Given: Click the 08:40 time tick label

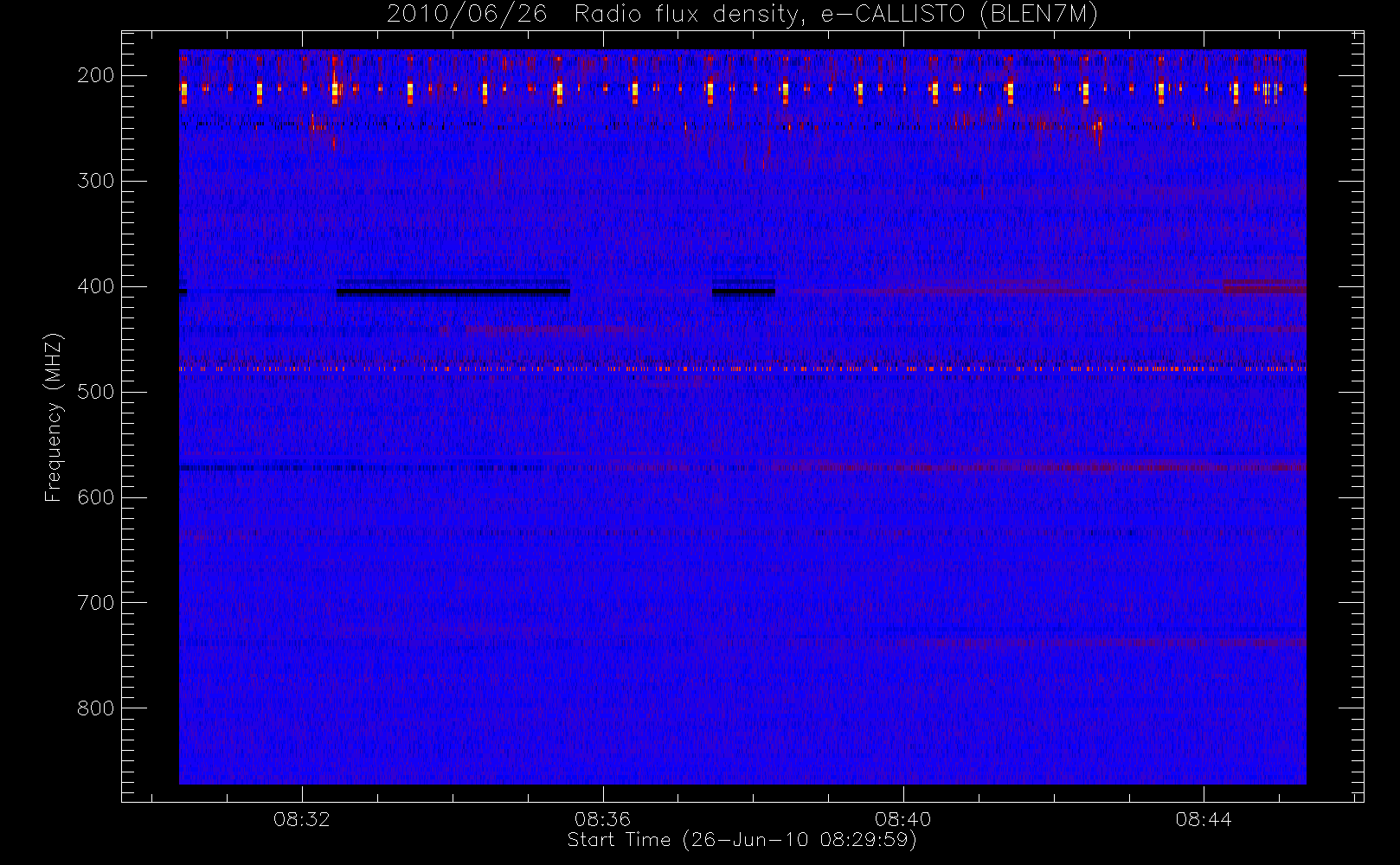Looking at the screenshot, I should coord(903,819).
